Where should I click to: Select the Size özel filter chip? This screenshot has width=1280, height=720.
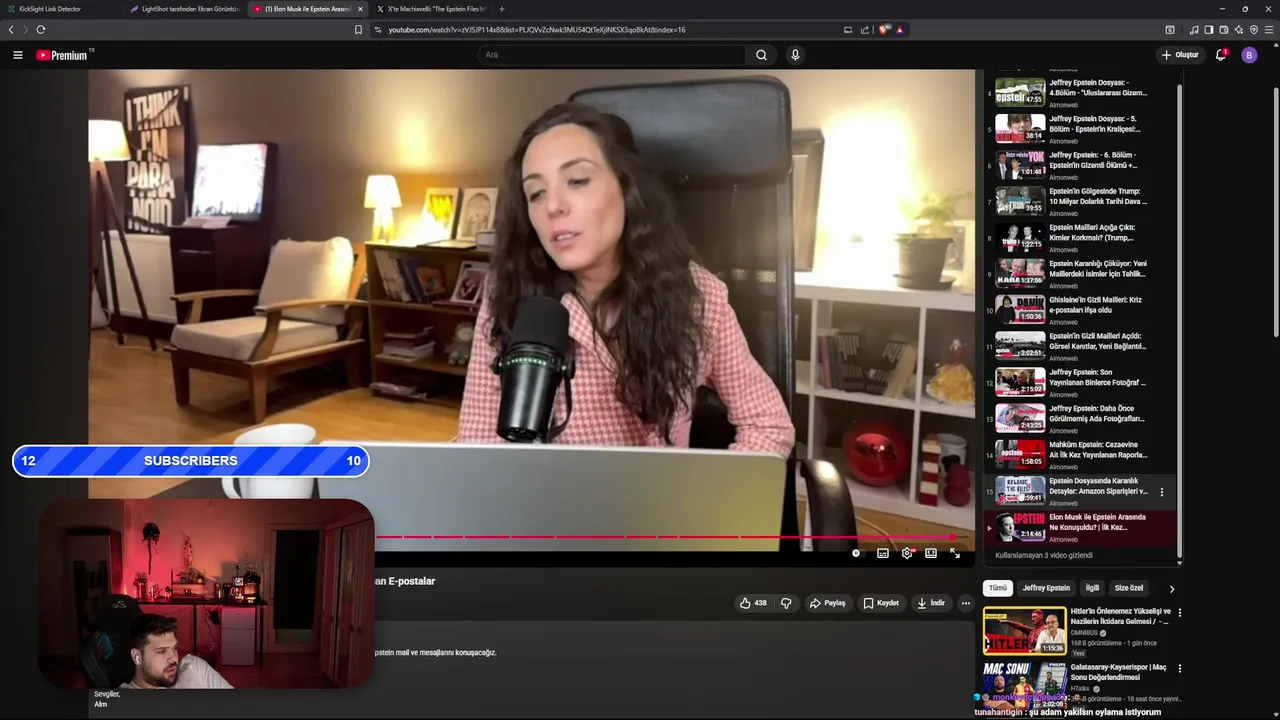coord(1129,588)
